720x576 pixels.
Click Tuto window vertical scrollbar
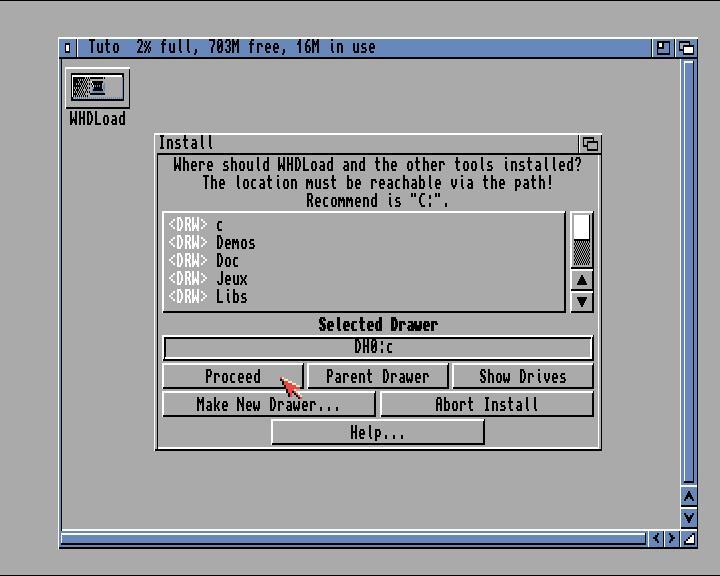click(688, 272)
